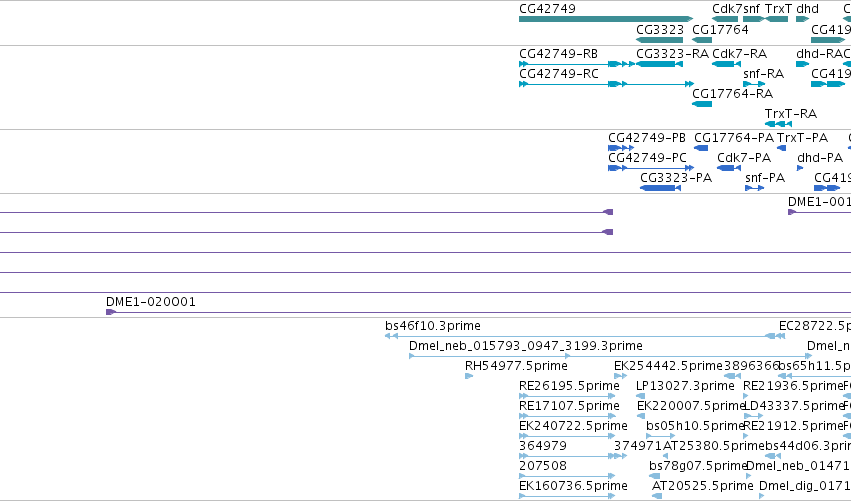
Task: Click the LP13027.3prime EST label
Action: pyautogui.click(x=685, y=386)
